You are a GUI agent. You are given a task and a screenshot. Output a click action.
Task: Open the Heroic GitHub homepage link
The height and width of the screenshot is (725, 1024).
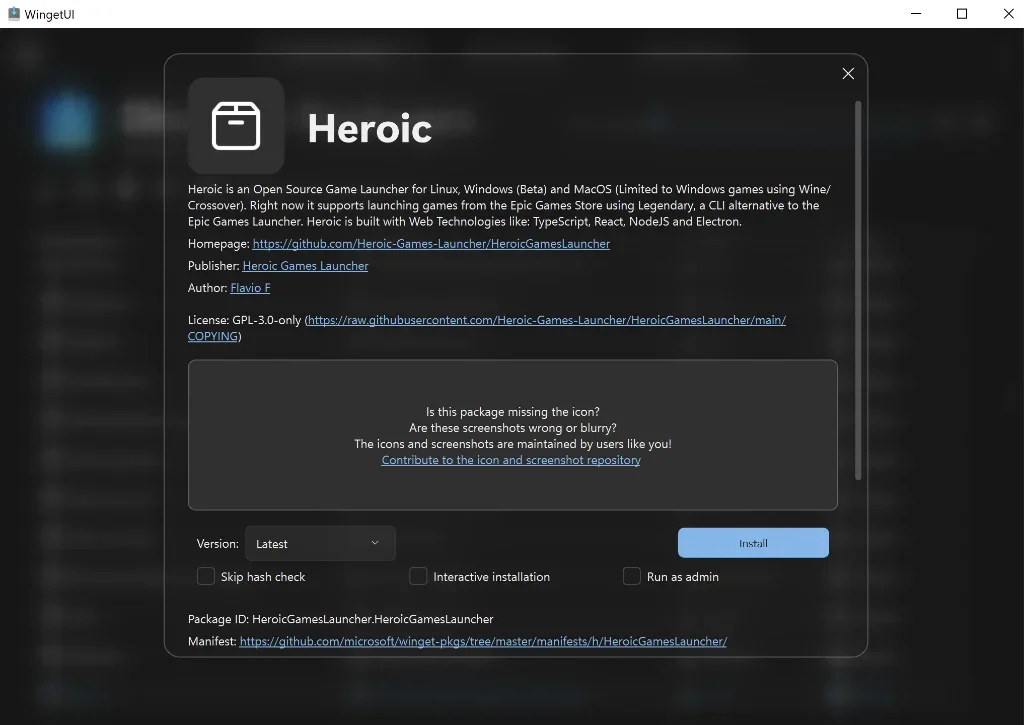(x=431, y=244)
